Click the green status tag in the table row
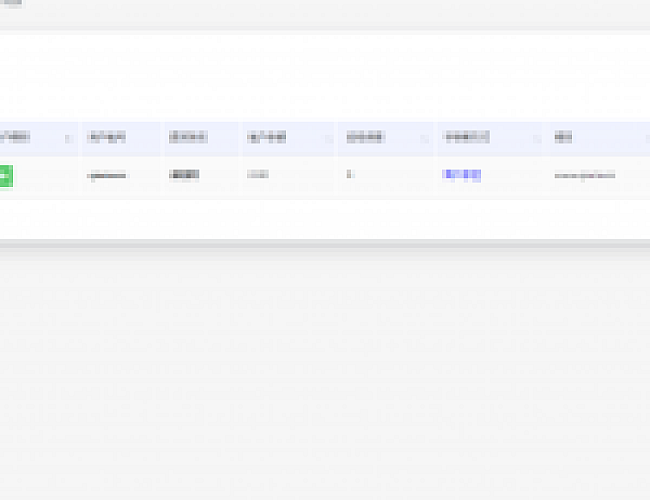Viewport: 650px width, 500px height. point(5,175)
